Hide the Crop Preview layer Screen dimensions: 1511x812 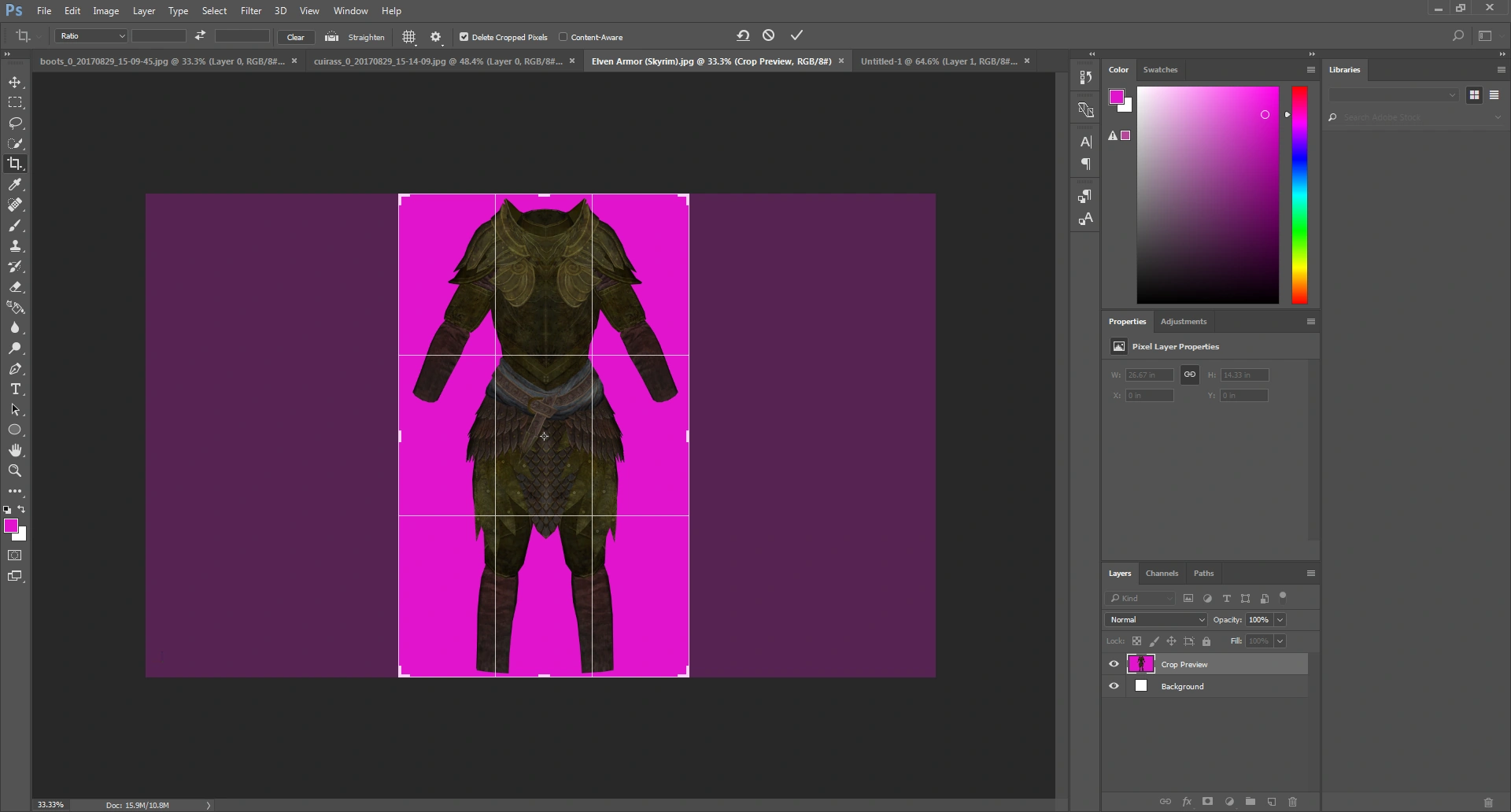tap(1114, 664)
